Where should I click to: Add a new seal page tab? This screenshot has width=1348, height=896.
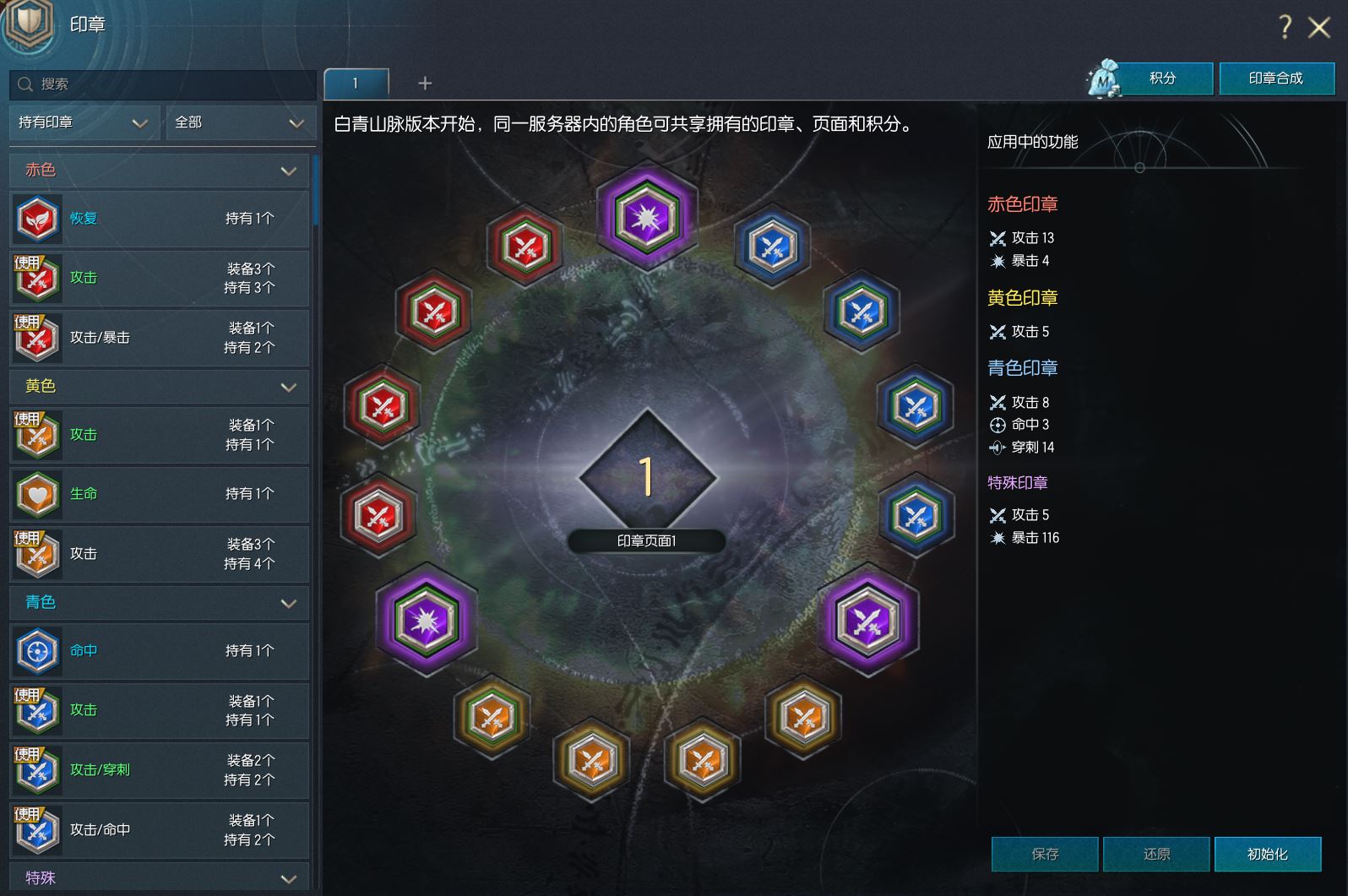tap(425, 83)
